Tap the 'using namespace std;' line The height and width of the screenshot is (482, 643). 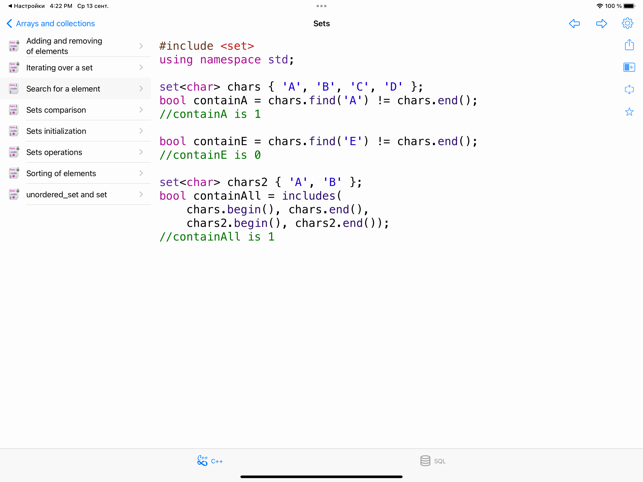[227, 60]
